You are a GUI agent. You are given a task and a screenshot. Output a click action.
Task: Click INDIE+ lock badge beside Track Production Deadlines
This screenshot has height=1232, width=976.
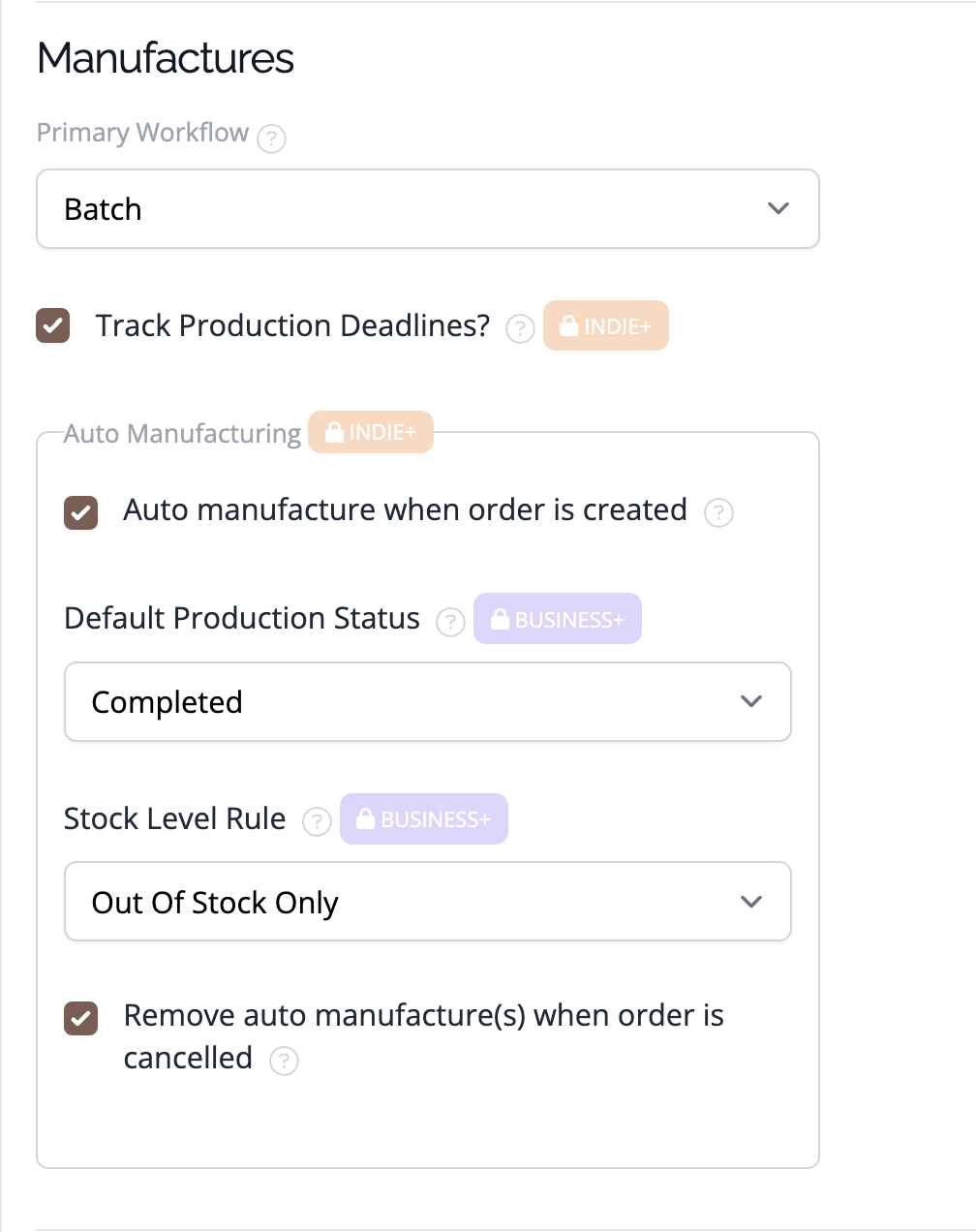[606, 325]
